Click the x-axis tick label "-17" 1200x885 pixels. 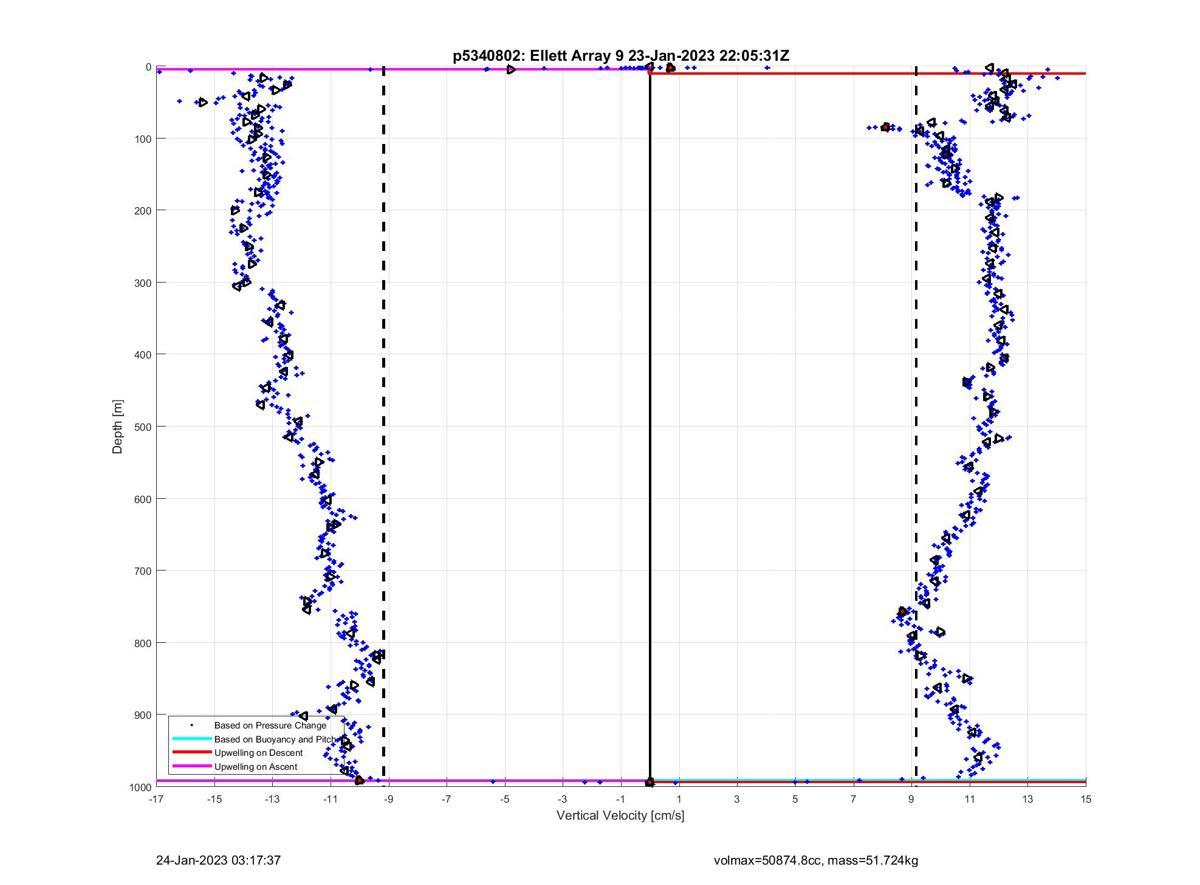156,799
